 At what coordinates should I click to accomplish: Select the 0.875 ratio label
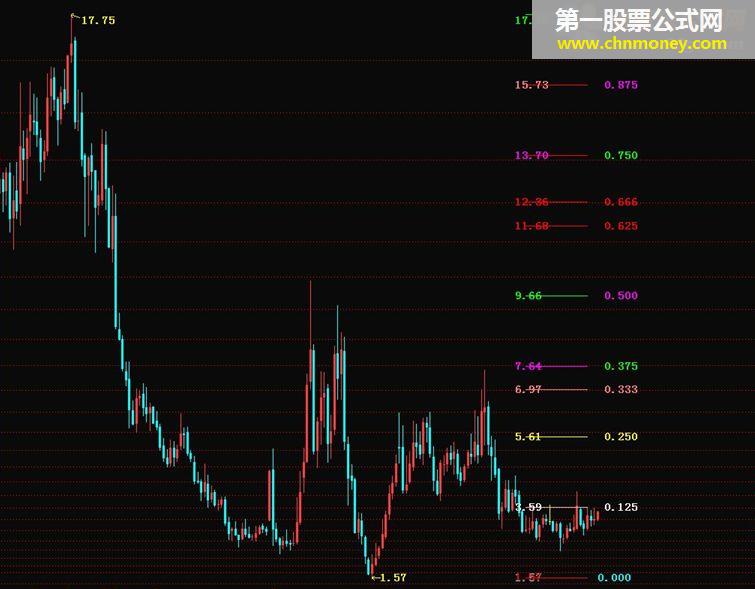(x=621, y=85)
